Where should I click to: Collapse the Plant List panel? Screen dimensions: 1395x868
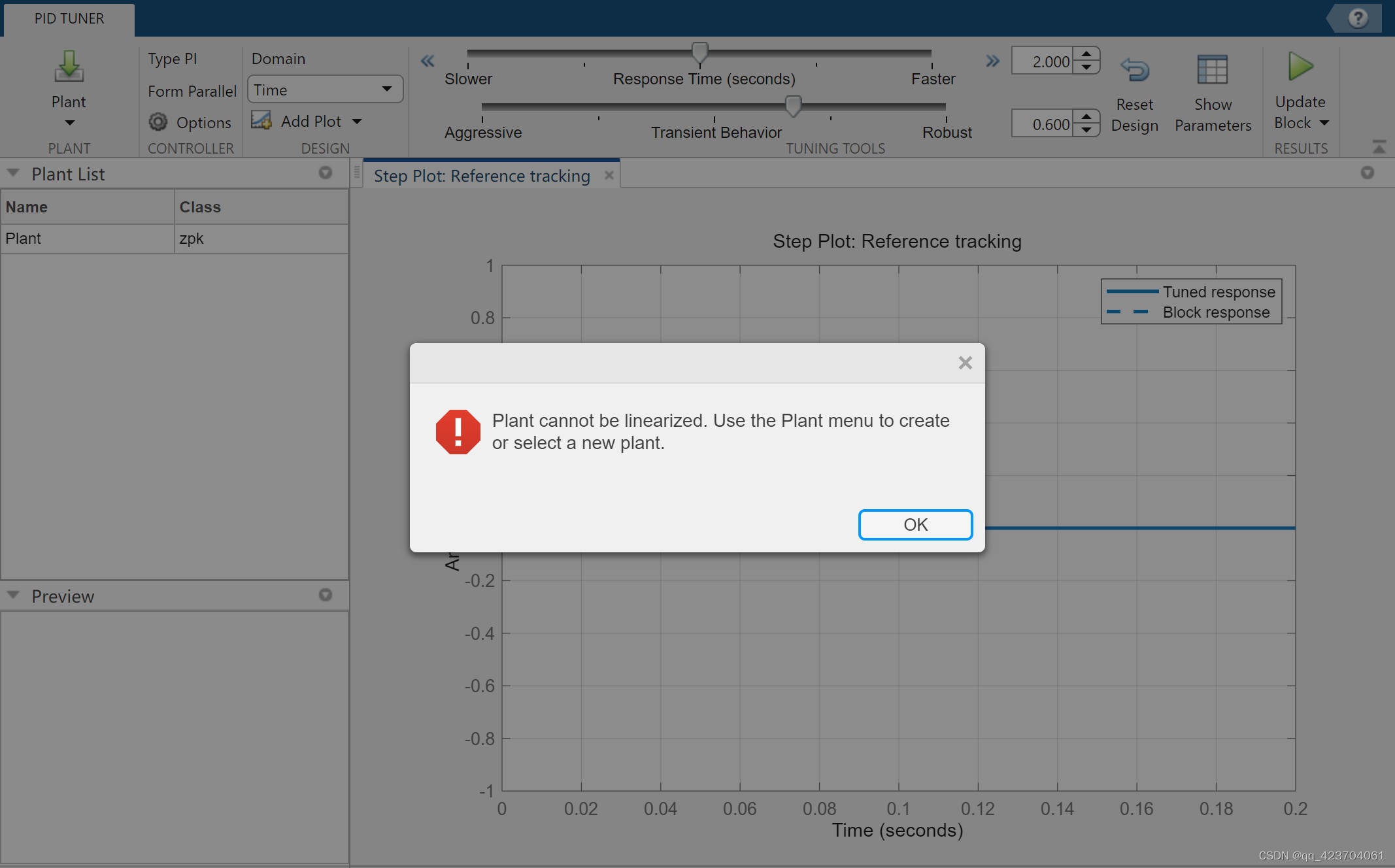[13, 173]
